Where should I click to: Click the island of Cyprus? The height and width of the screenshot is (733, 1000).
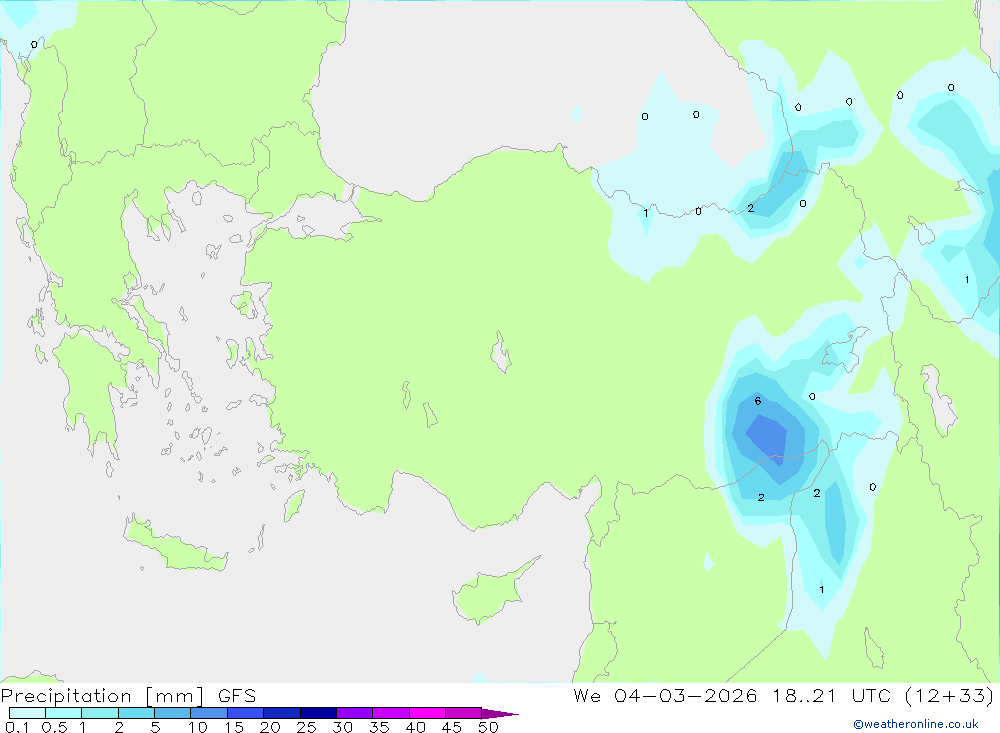[x=494, y=592]
